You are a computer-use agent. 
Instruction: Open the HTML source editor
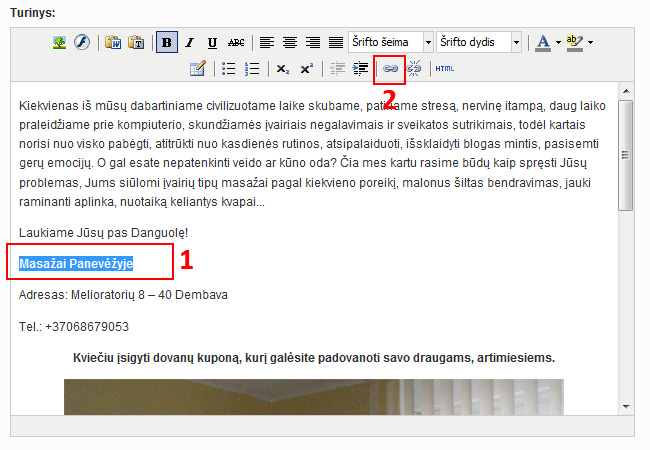tap(445, 69)
